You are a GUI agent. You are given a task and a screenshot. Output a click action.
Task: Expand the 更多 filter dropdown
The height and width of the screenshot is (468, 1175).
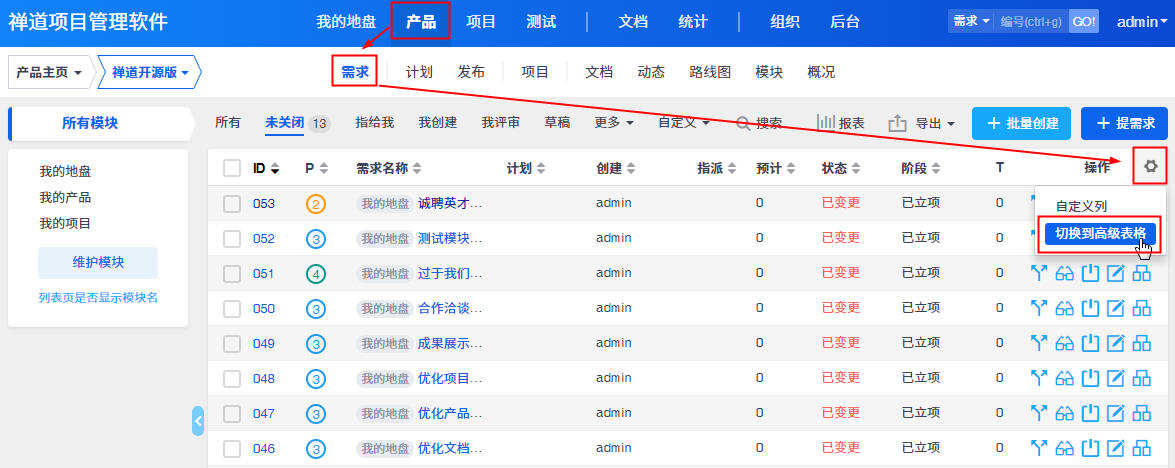click(x=614, y=123)
